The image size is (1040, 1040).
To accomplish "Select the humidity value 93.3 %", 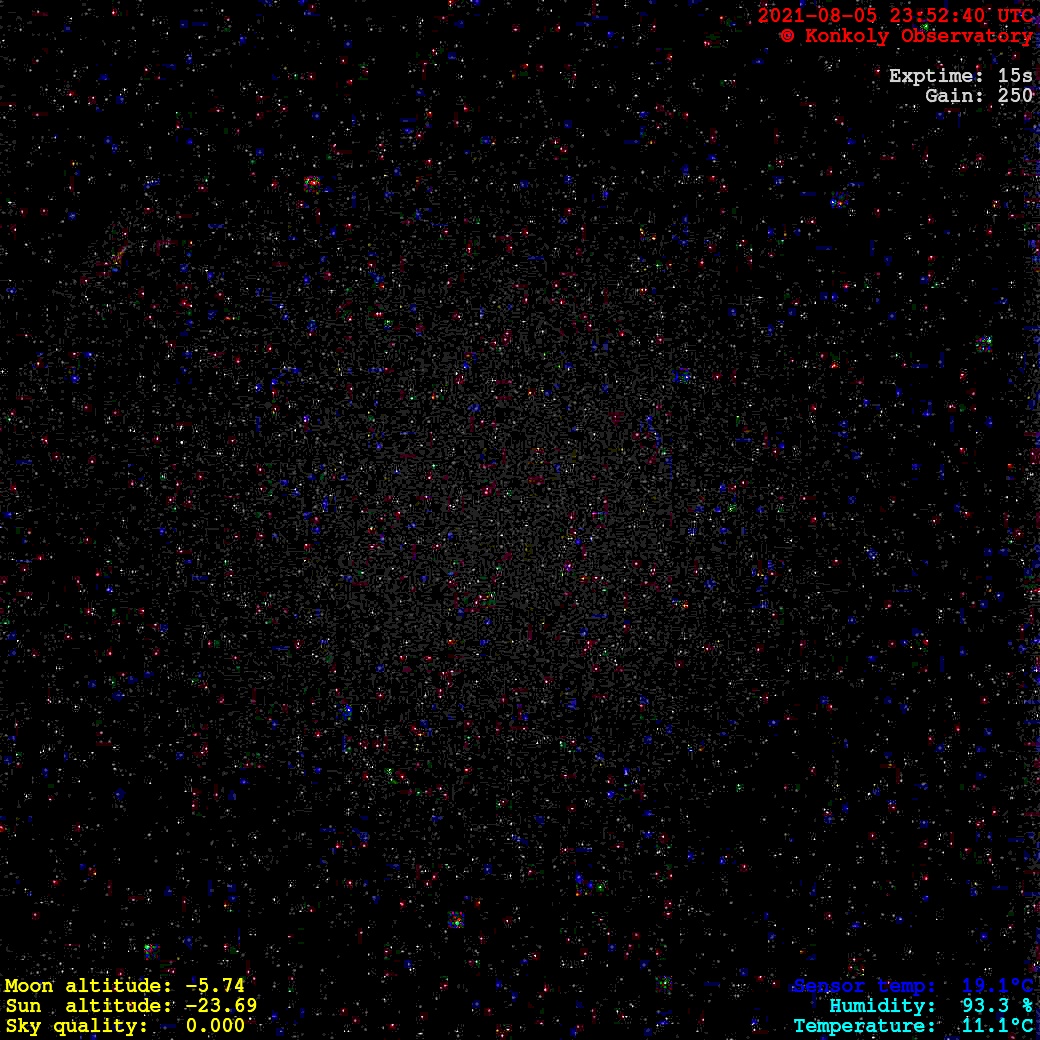I will coord(997,1006).
